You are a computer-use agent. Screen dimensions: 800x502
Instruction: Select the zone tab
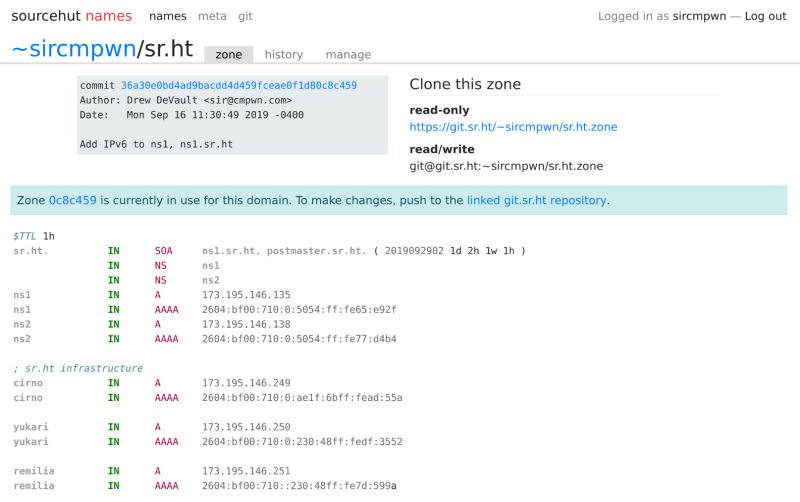point(228,55)
